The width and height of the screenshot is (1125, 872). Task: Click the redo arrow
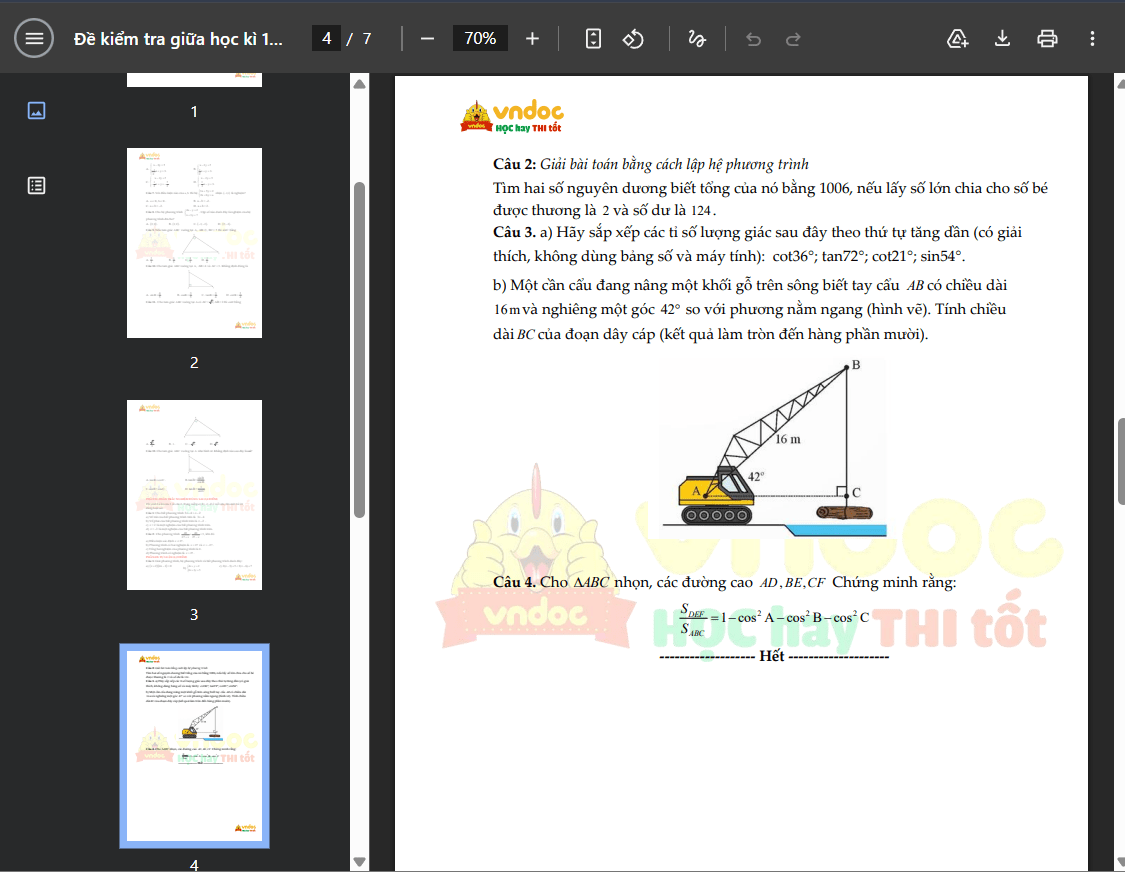(x=793, y=39)
